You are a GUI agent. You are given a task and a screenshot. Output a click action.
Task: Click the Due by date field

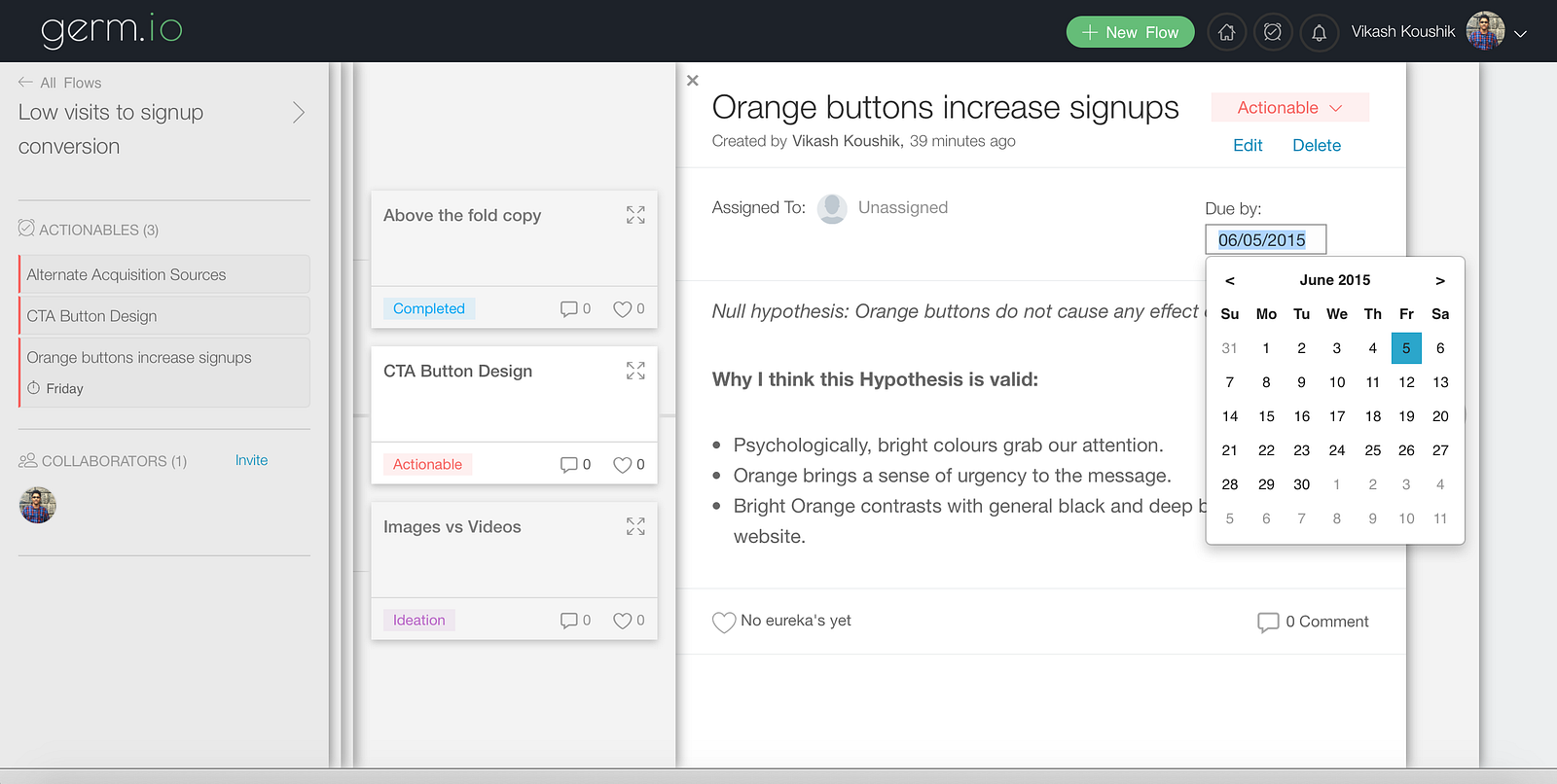coord(1265,240)
